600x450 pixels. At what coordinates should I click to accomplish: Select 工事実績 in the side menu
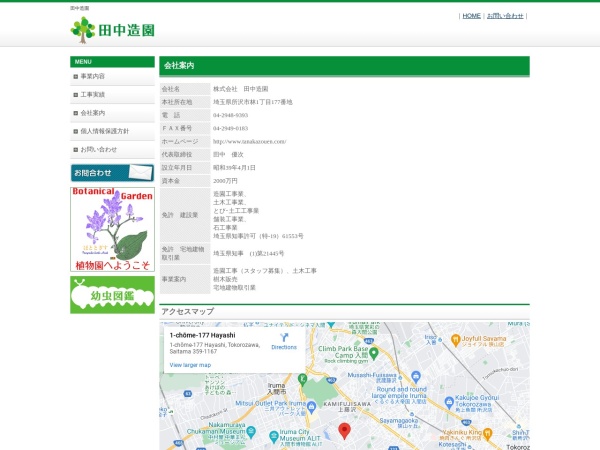coord(112,95)
